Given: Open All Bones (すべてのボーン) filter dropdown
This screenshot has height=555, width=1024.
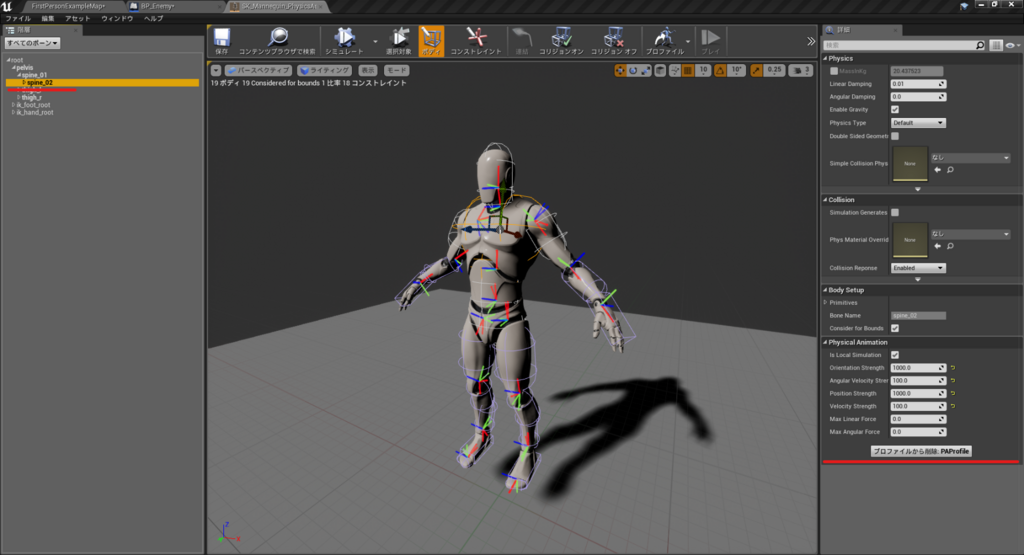Looking at the screenshot, I should point(33,43).
